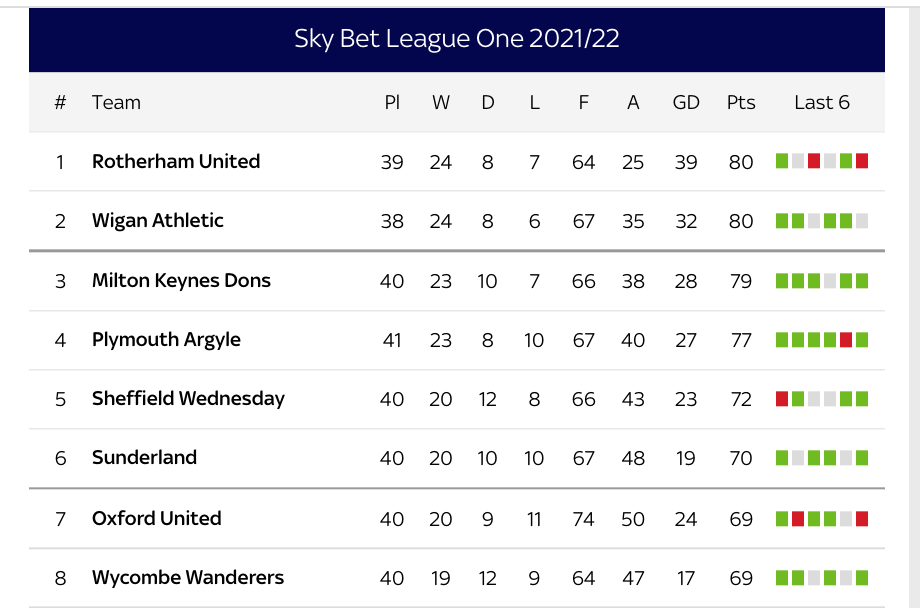Click the Pts column header
The width and height of the screenshot is (920, 608).
tap(741, 102)
